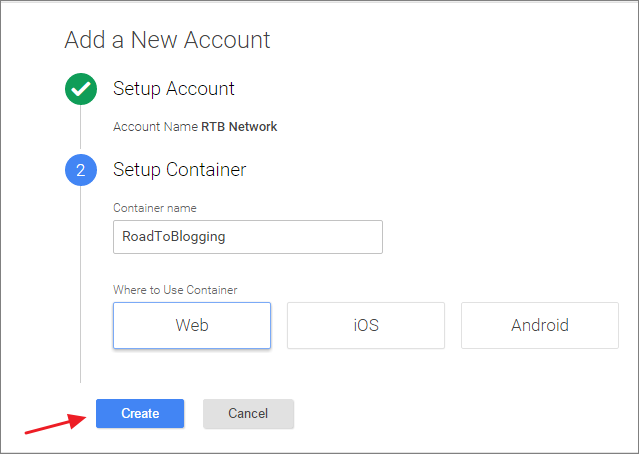This screenshot has height=454, width=639.
Task: Cancel the new account setup
Action: (248, 414)
